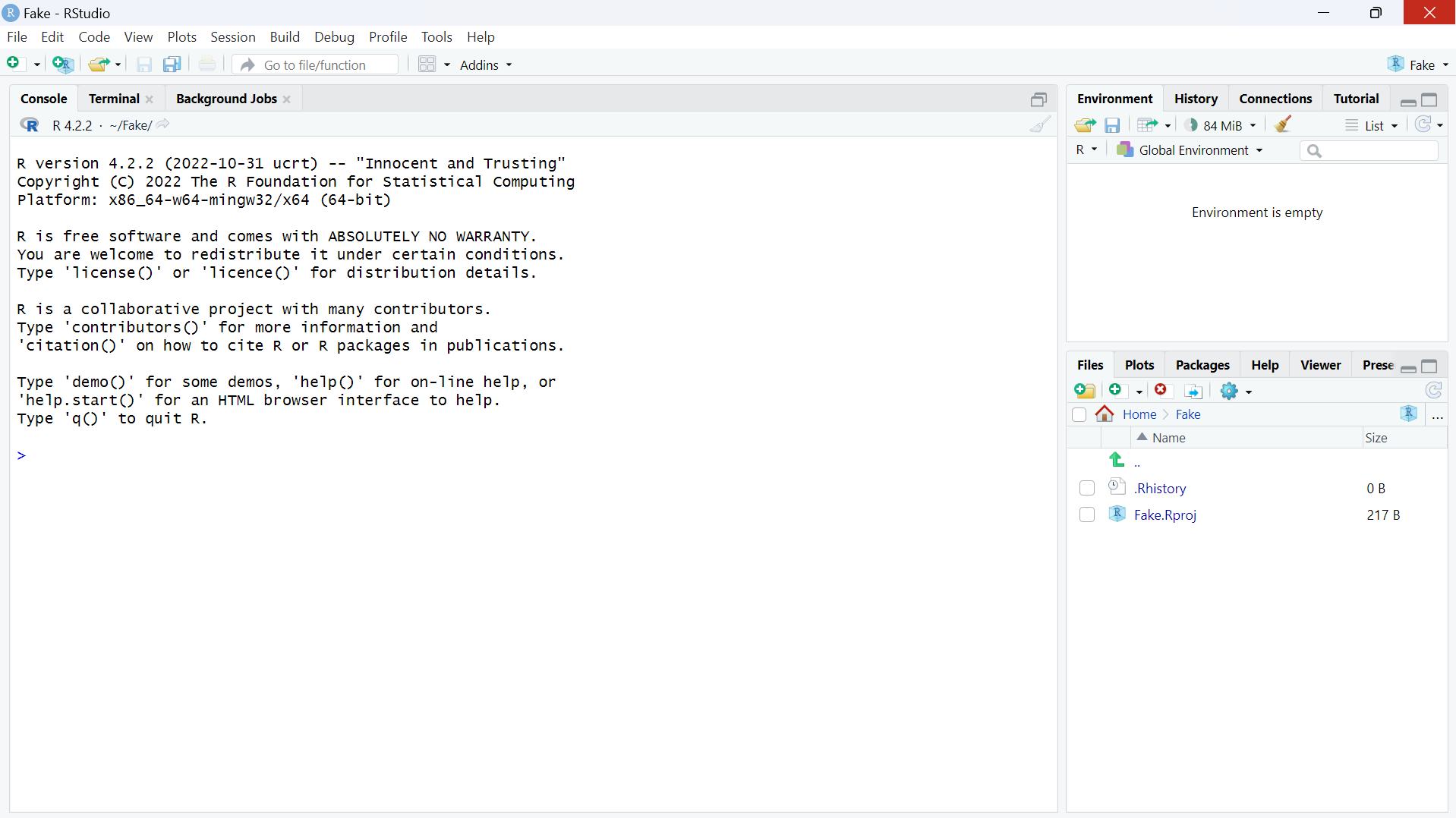Switch to the Background Jobs tab
The height and width of the screenshot is (818, 1456).
226,99
